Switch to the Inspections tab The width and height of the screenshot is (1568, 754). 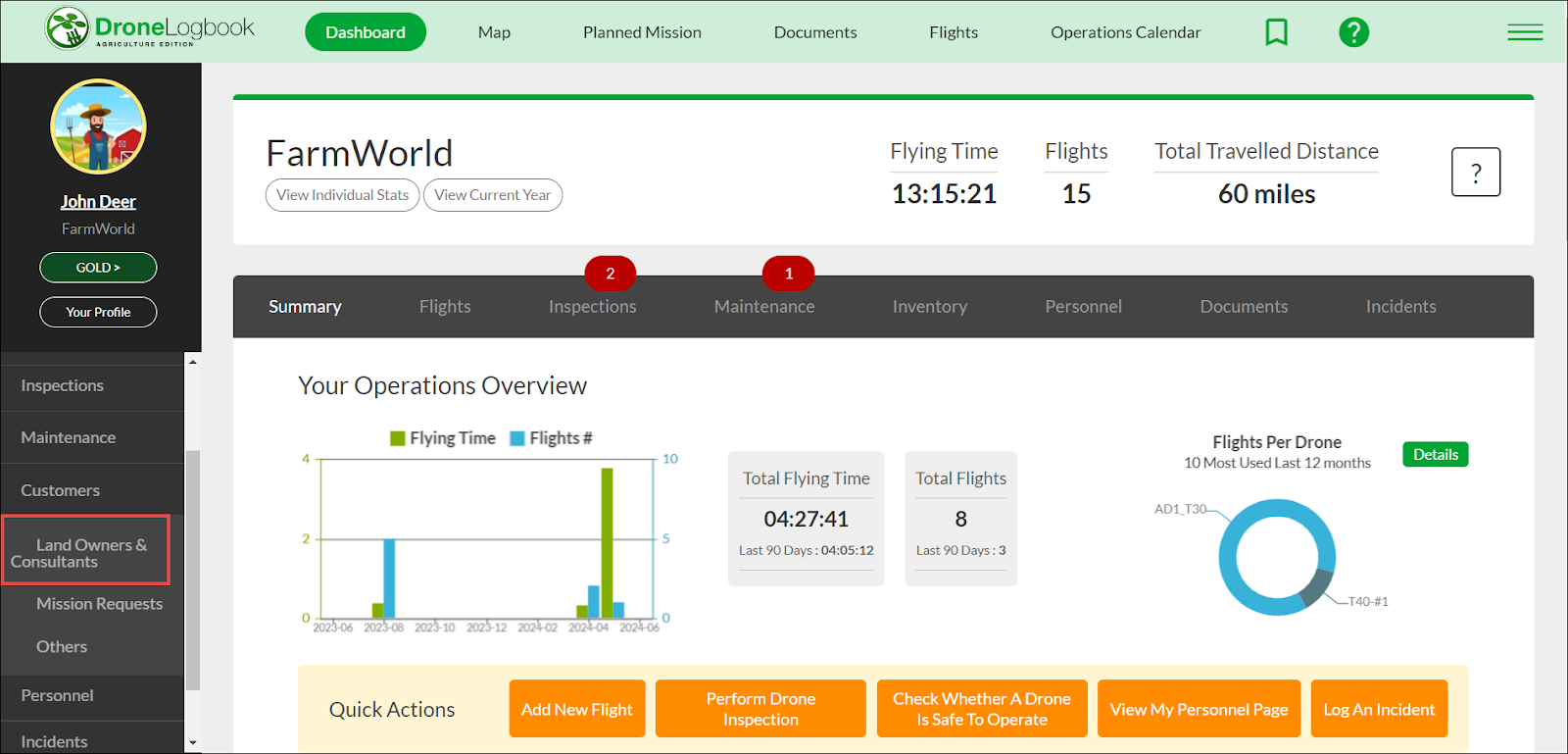(x=592, y=307)
